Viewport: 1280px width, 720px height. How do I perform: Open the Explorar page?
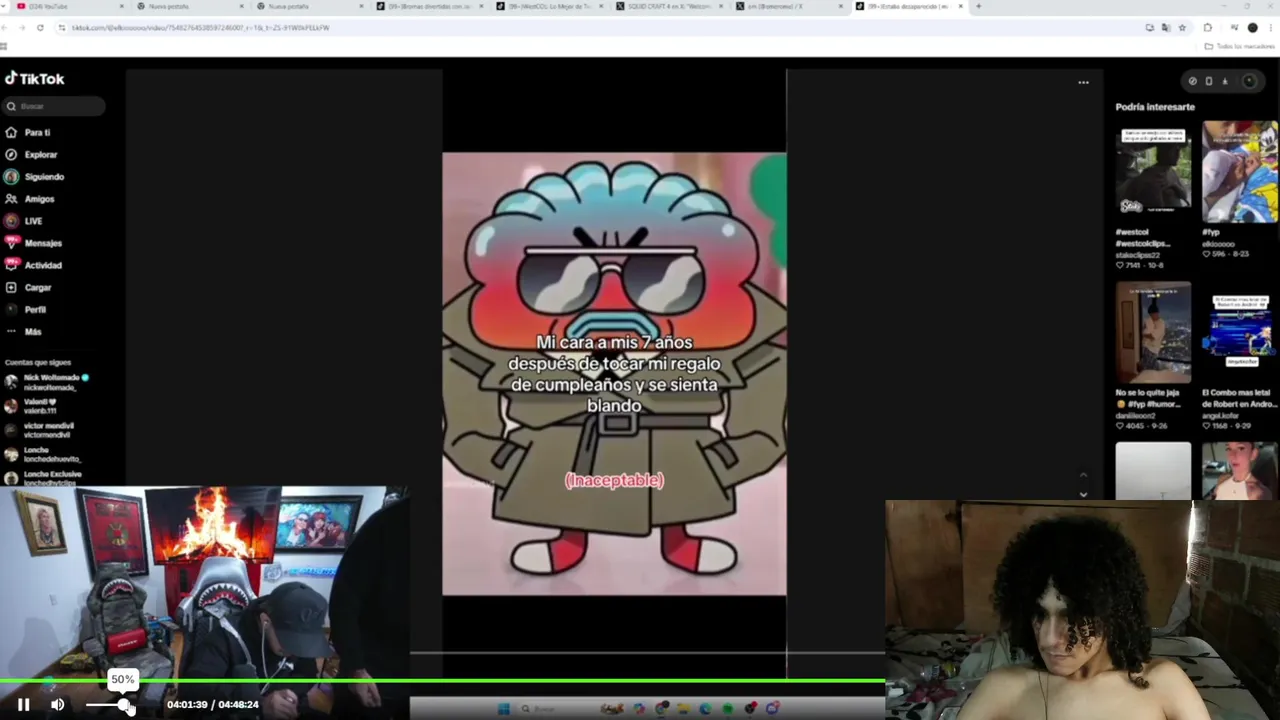coord(31,155)
